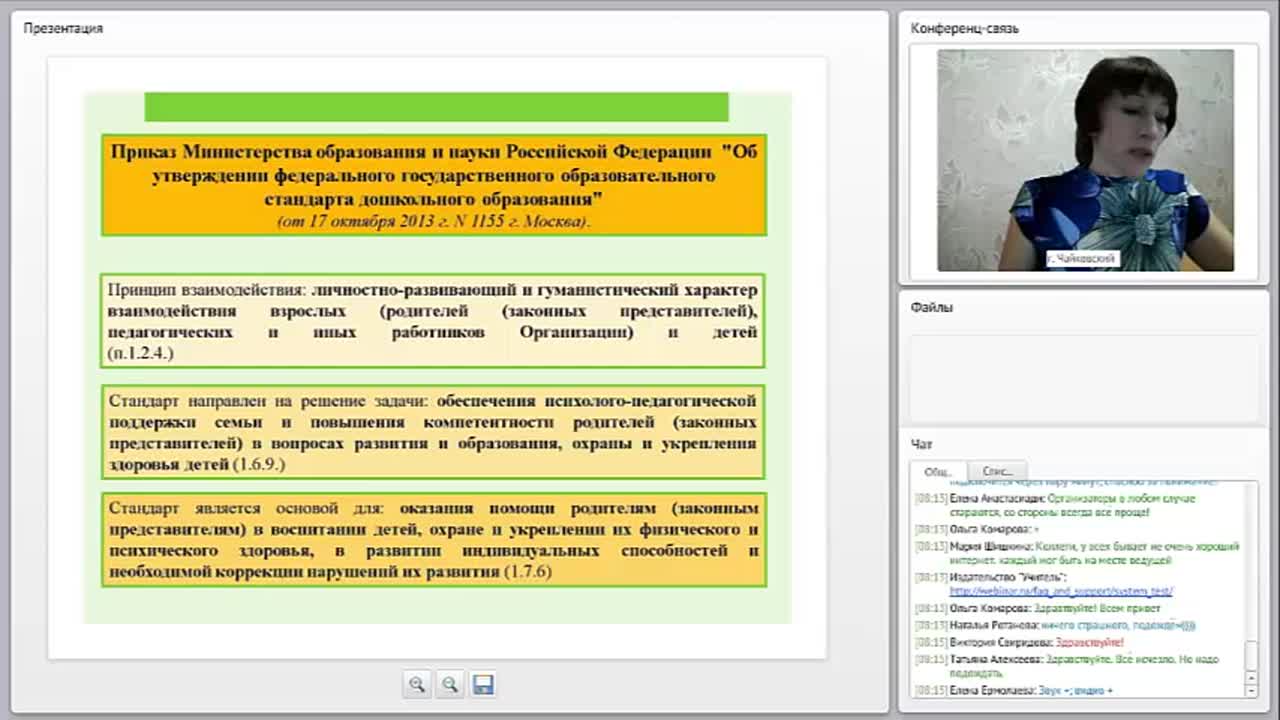Click Мария Шишкина's chat message

pos(1078,553)
